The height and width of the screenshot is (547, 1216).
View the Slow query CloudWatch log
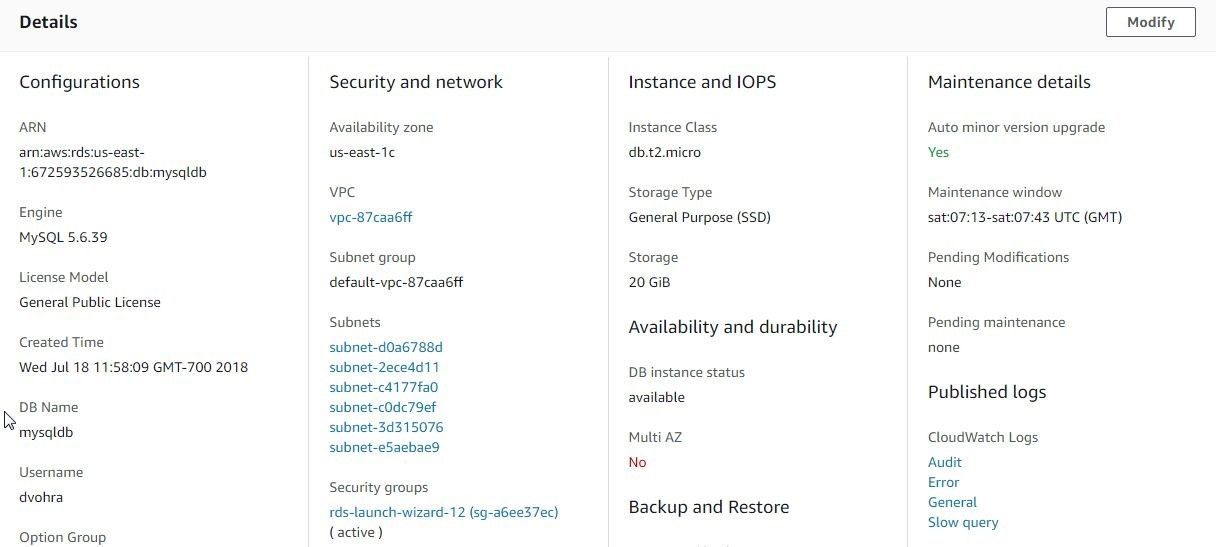tap(963, 522)
